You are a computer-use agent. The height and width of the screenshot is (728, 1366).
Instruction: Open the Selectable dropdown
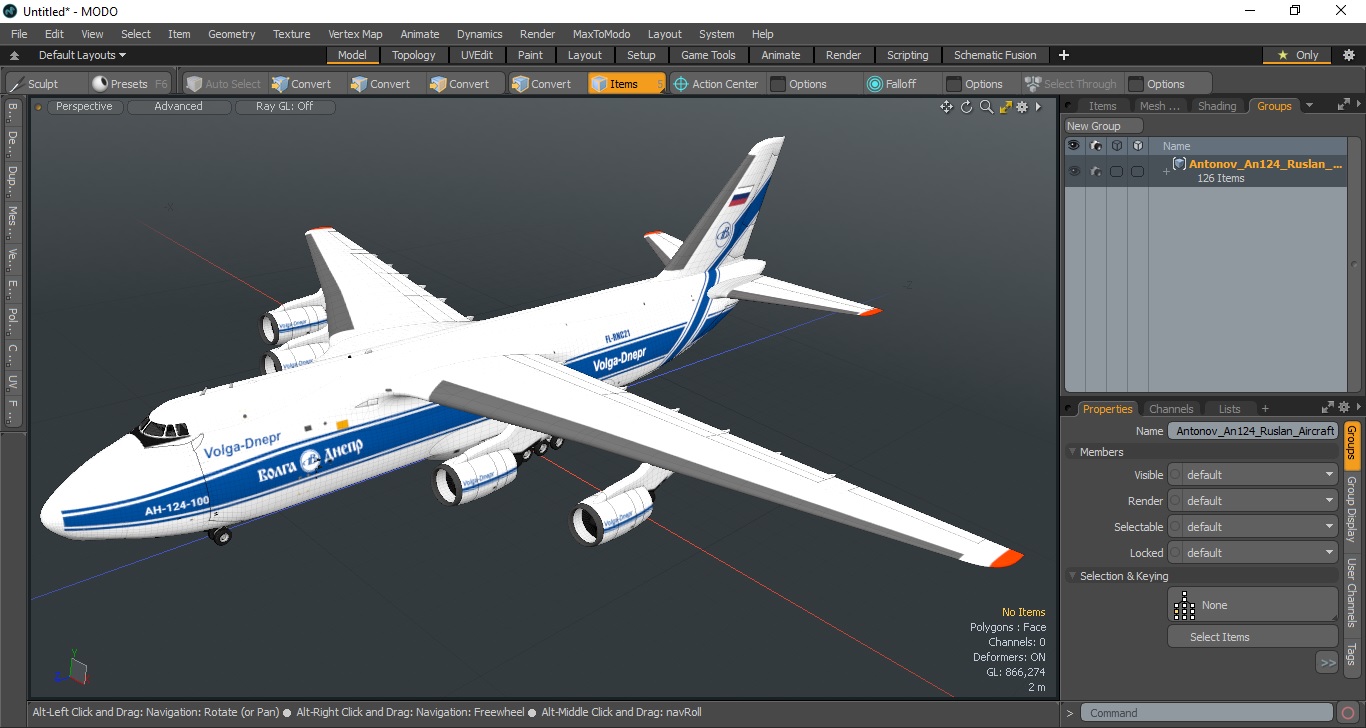1253,527
